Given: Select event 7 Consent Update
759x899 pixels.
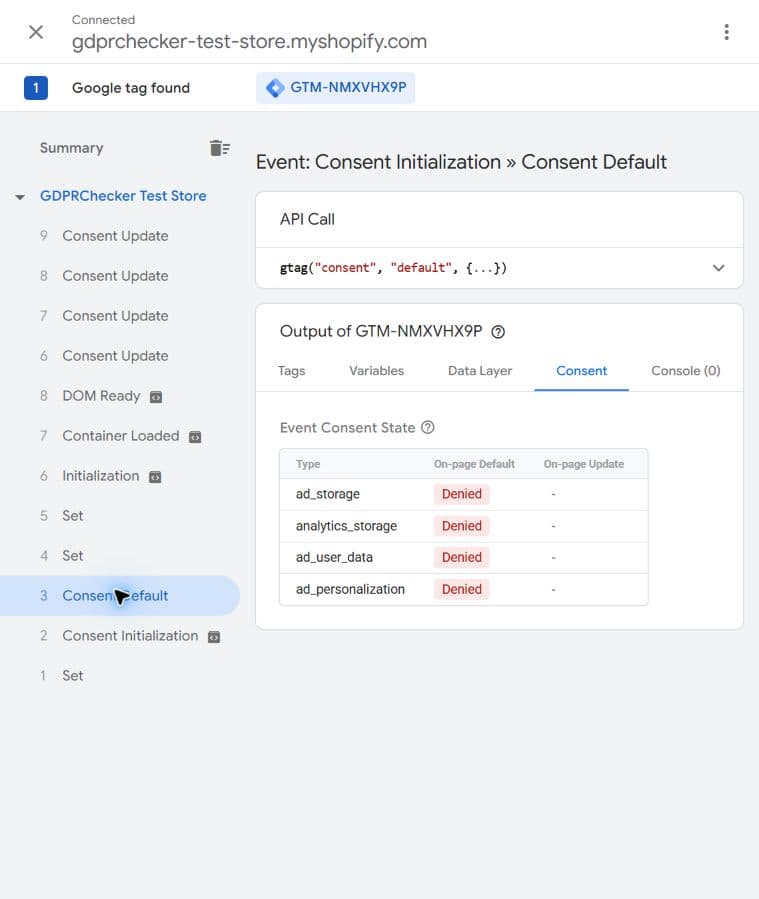Looking at the screenshot, I should 115,316.
